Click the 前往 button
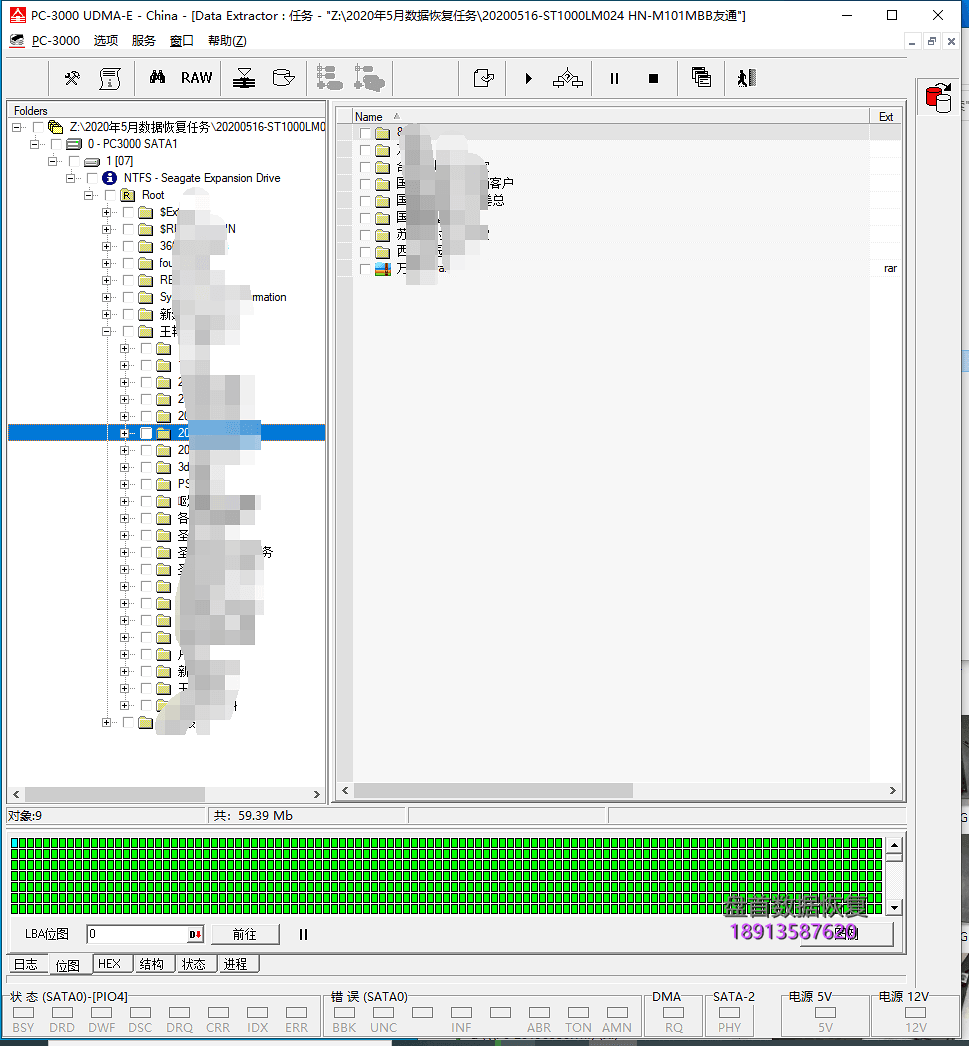Screen dimensions: 969x1046 pyautogui.click(x=245, y=935)
